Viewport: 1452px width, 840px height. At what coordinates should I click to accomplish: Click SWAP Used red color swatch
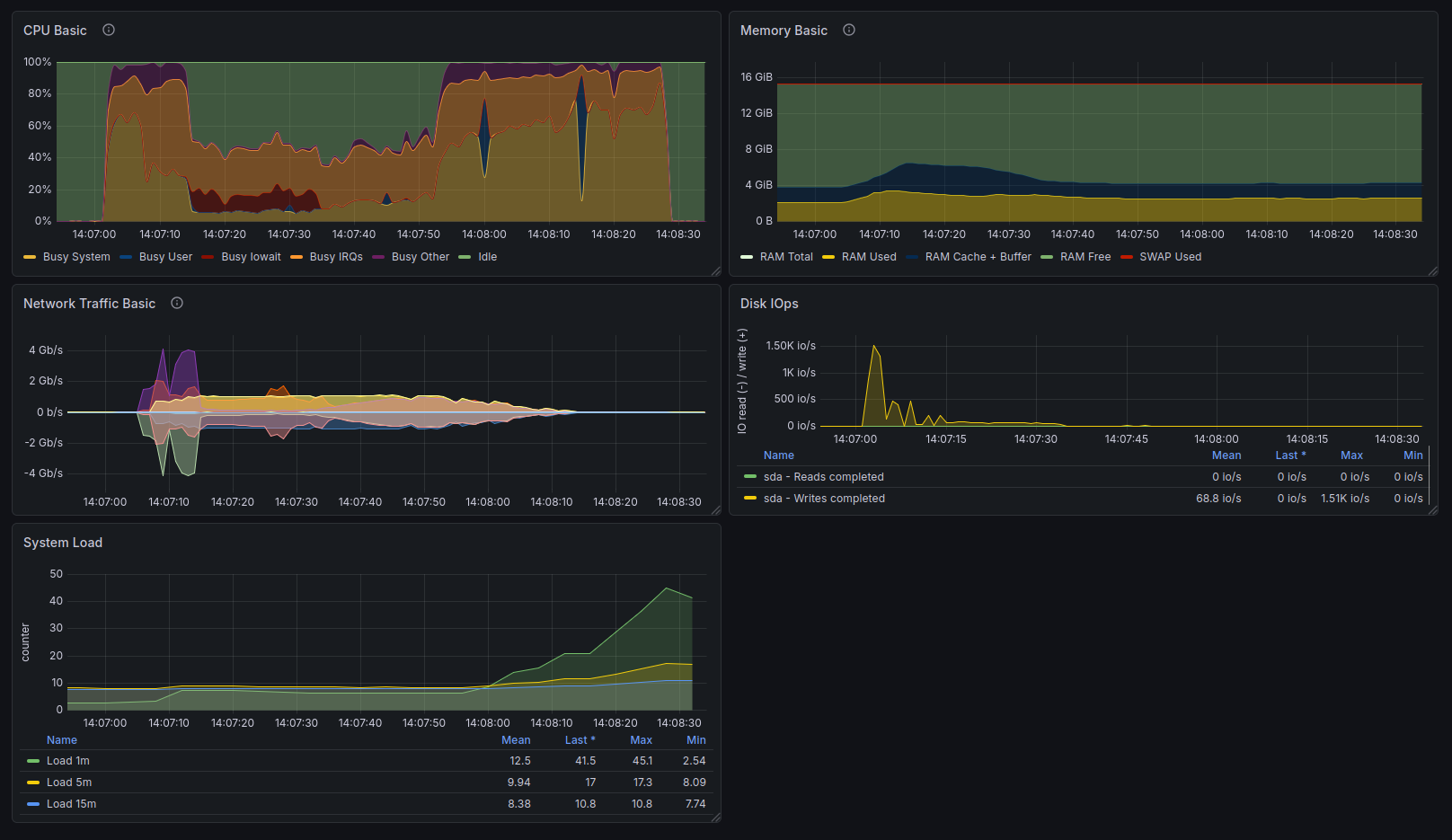pos(1127,257)
